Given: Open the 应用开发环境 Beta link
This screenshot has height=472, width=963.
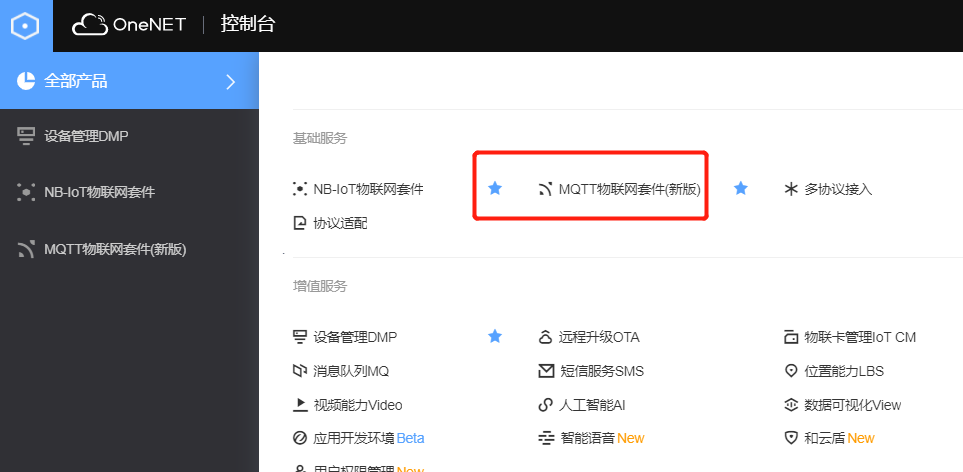Looking at the screenshot, I should (x=368, y=438).
